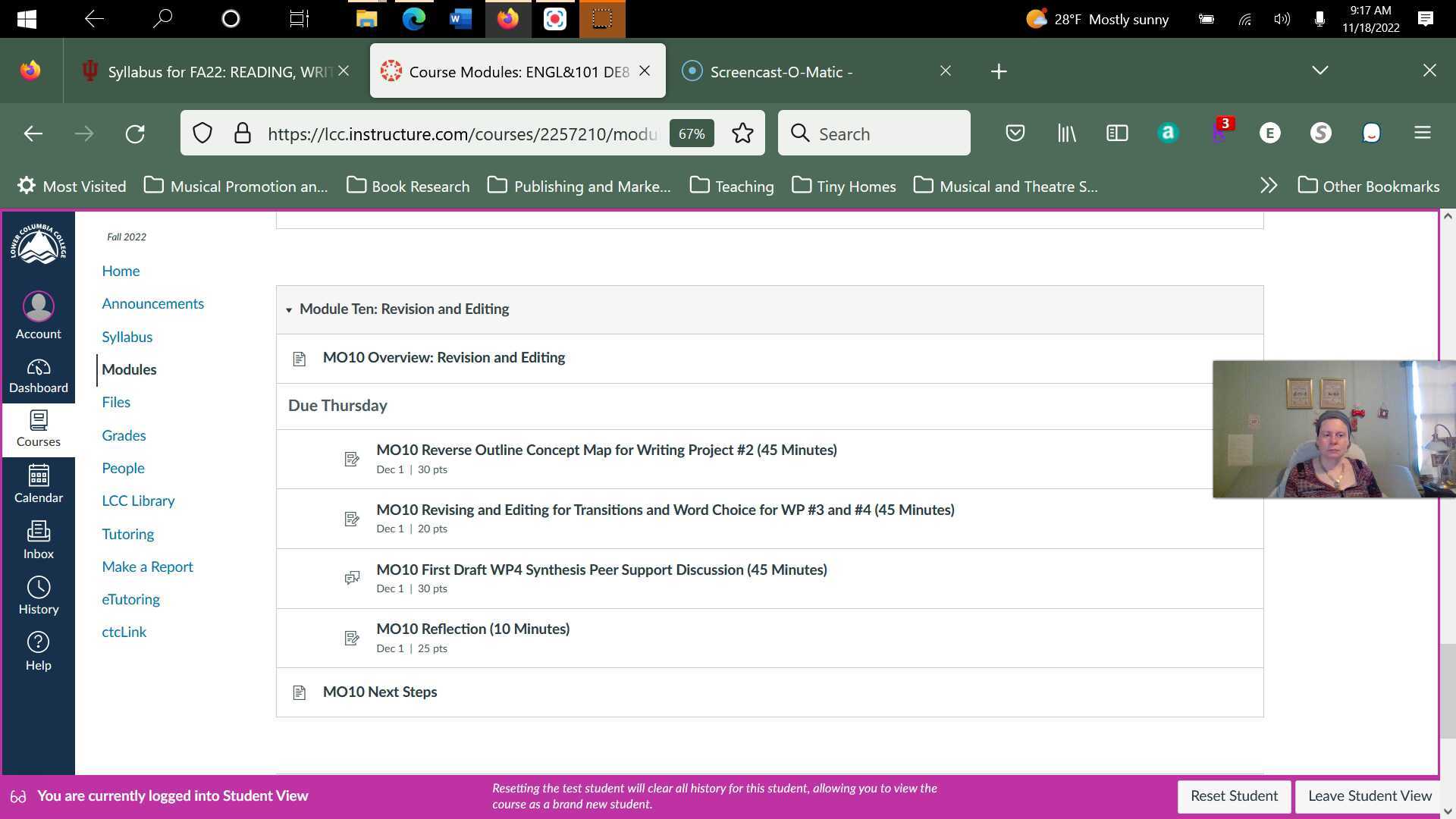Switch to the Syllabus for FA22 tab
Image resolution: width=1456 pixels, height=819 pixels.
(212, 71)
